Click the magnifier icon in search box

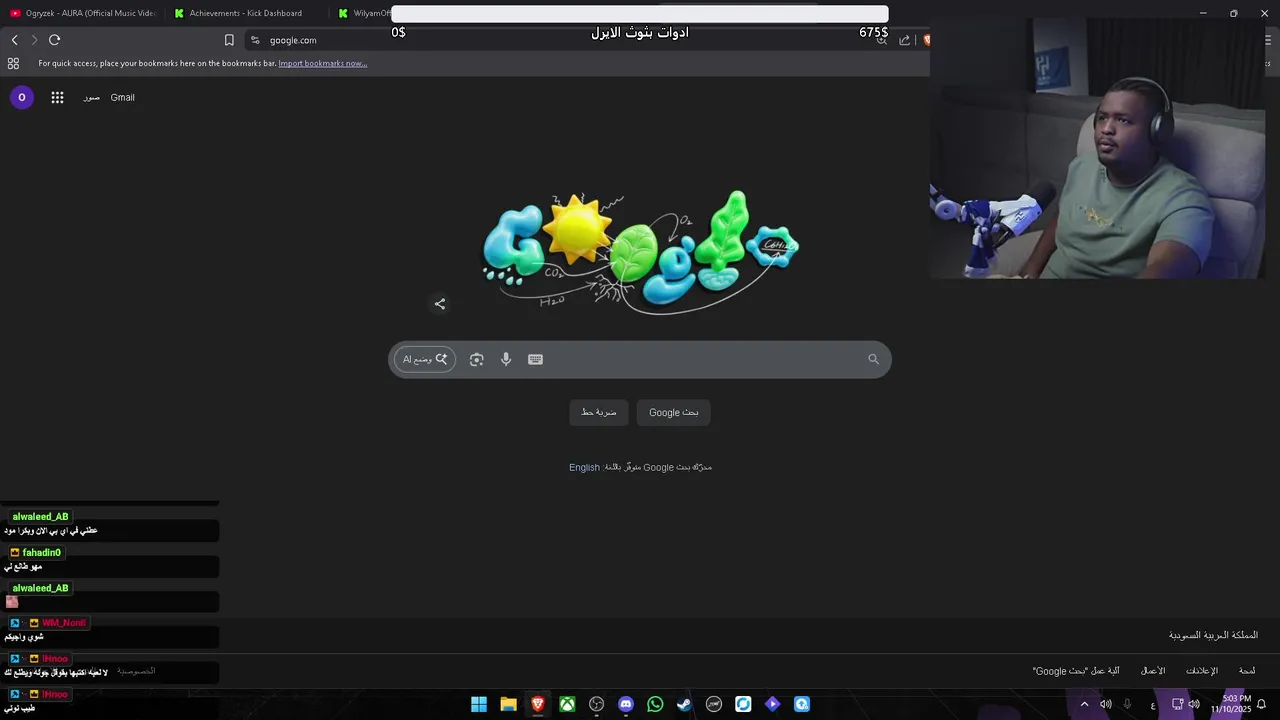(873, 359)
